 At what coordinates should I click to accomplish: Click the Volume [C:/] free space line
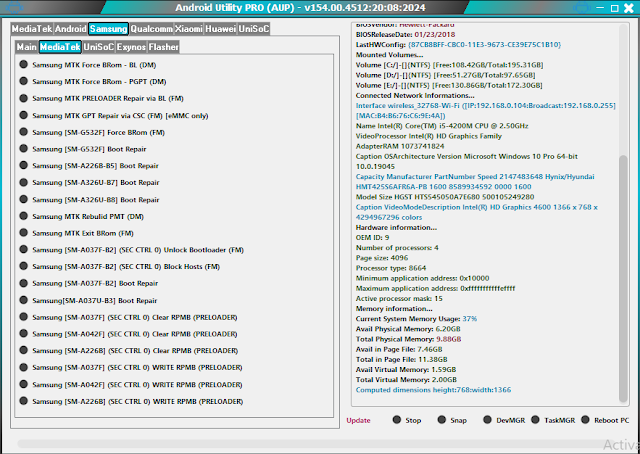[x=449, y=65]
